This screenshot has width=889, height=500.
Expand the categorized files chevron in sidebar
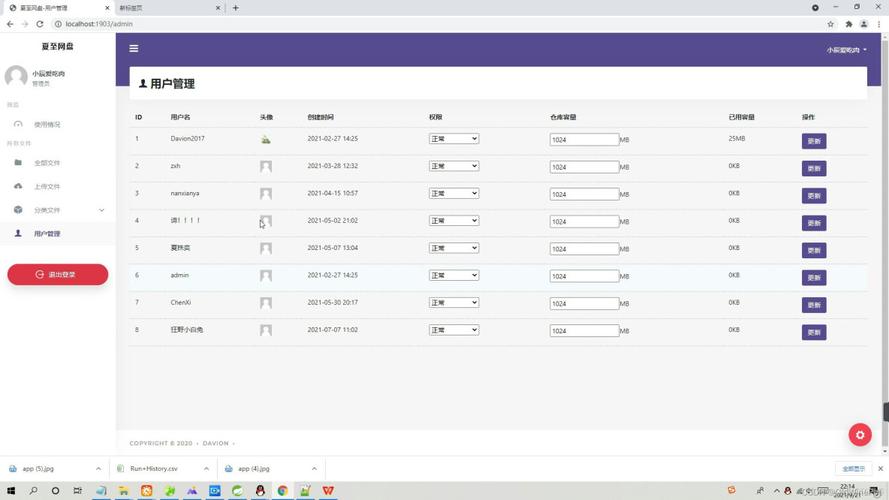pos(101,210)
